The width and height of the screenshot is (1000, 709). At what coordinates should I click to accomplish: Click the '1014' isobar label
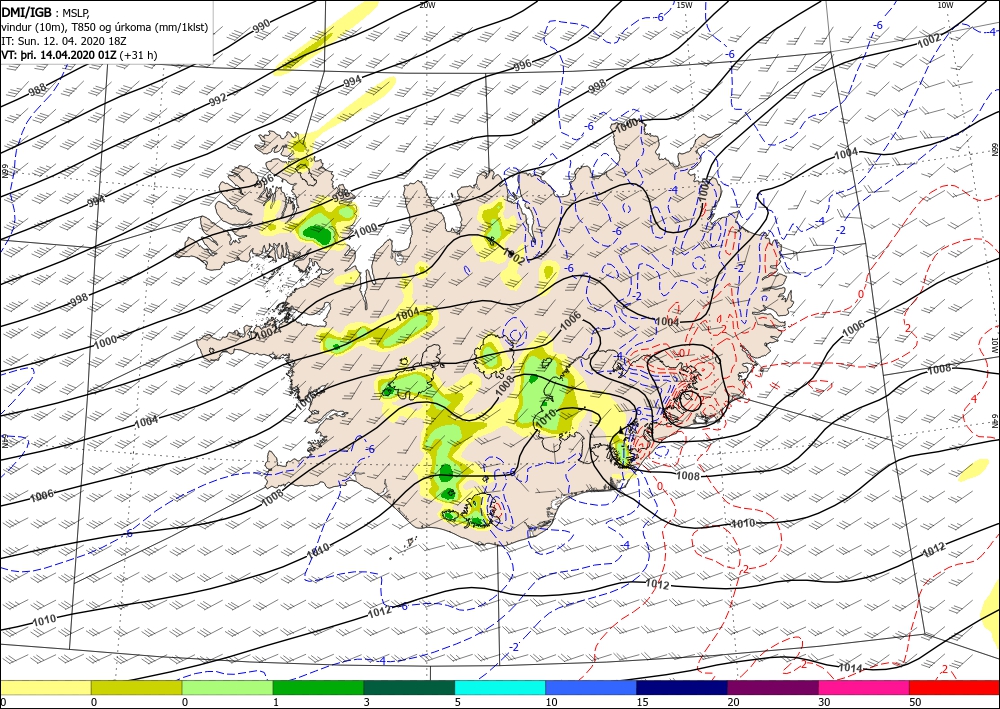[851, 668]
